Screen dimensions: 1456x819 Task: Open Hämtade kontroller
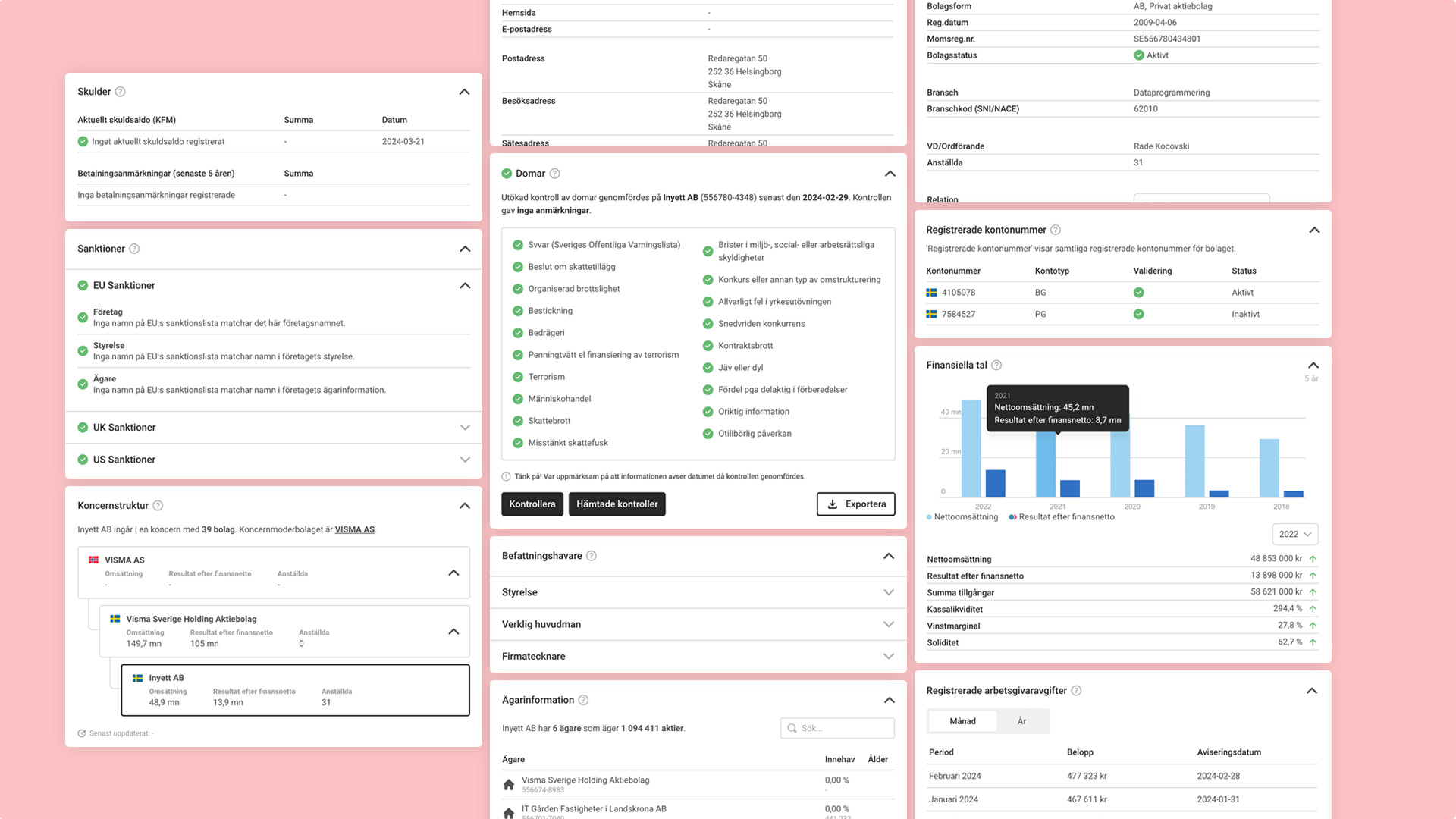pyautogui.click(x=617, y=504)
